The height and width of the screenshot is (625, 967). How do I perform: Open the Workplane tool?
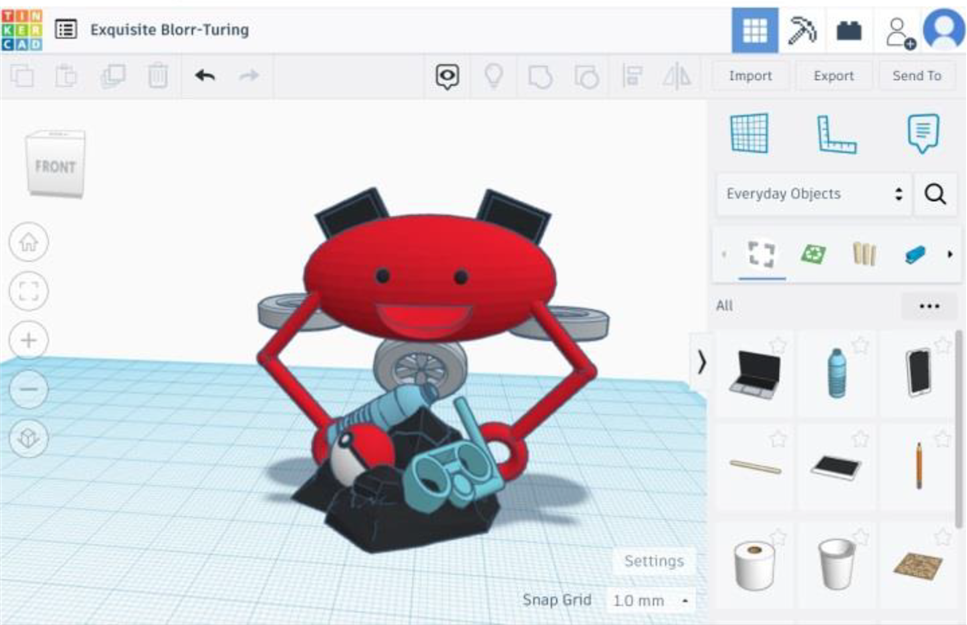click(749, 134)
